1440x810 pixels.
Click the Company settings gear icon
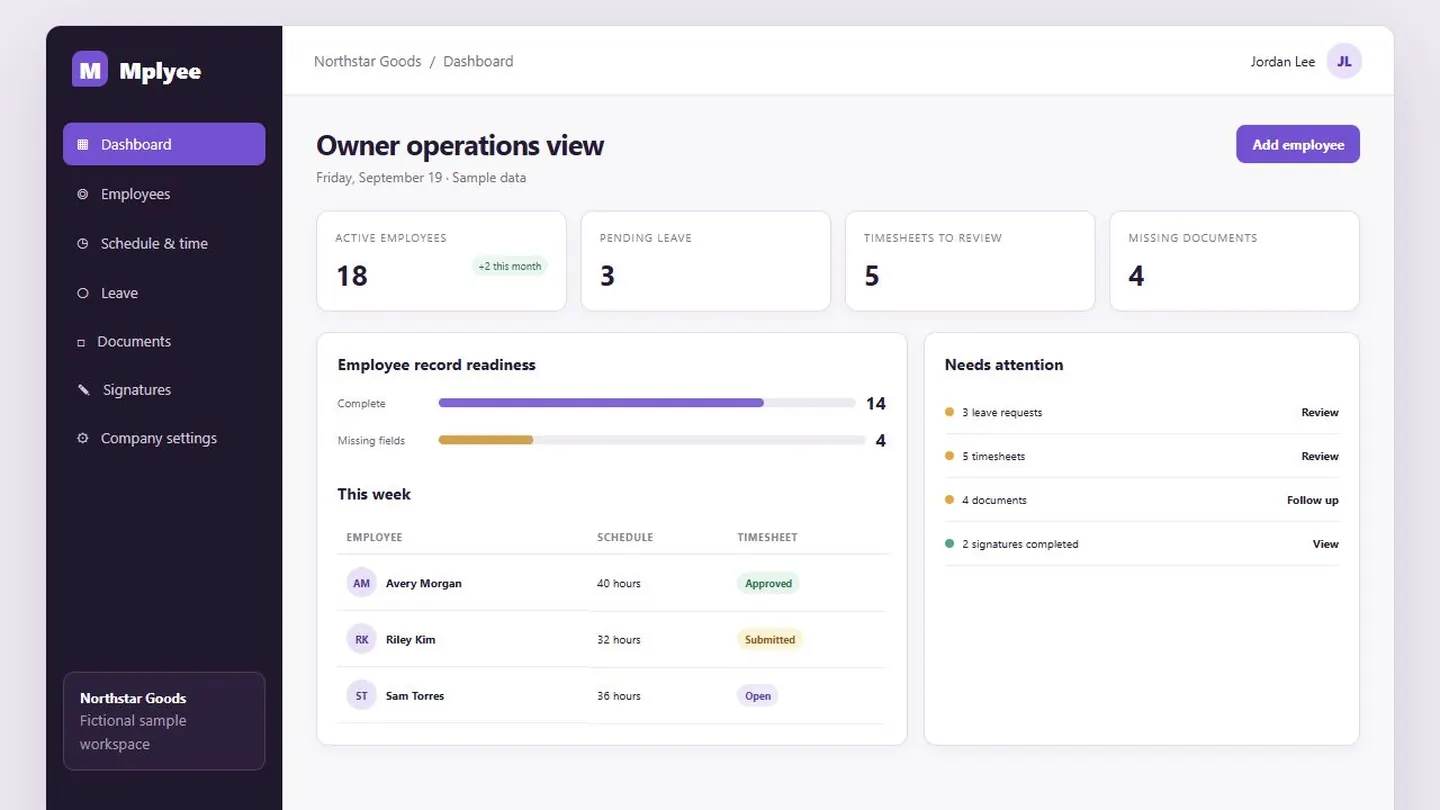[x=83, y=438]
